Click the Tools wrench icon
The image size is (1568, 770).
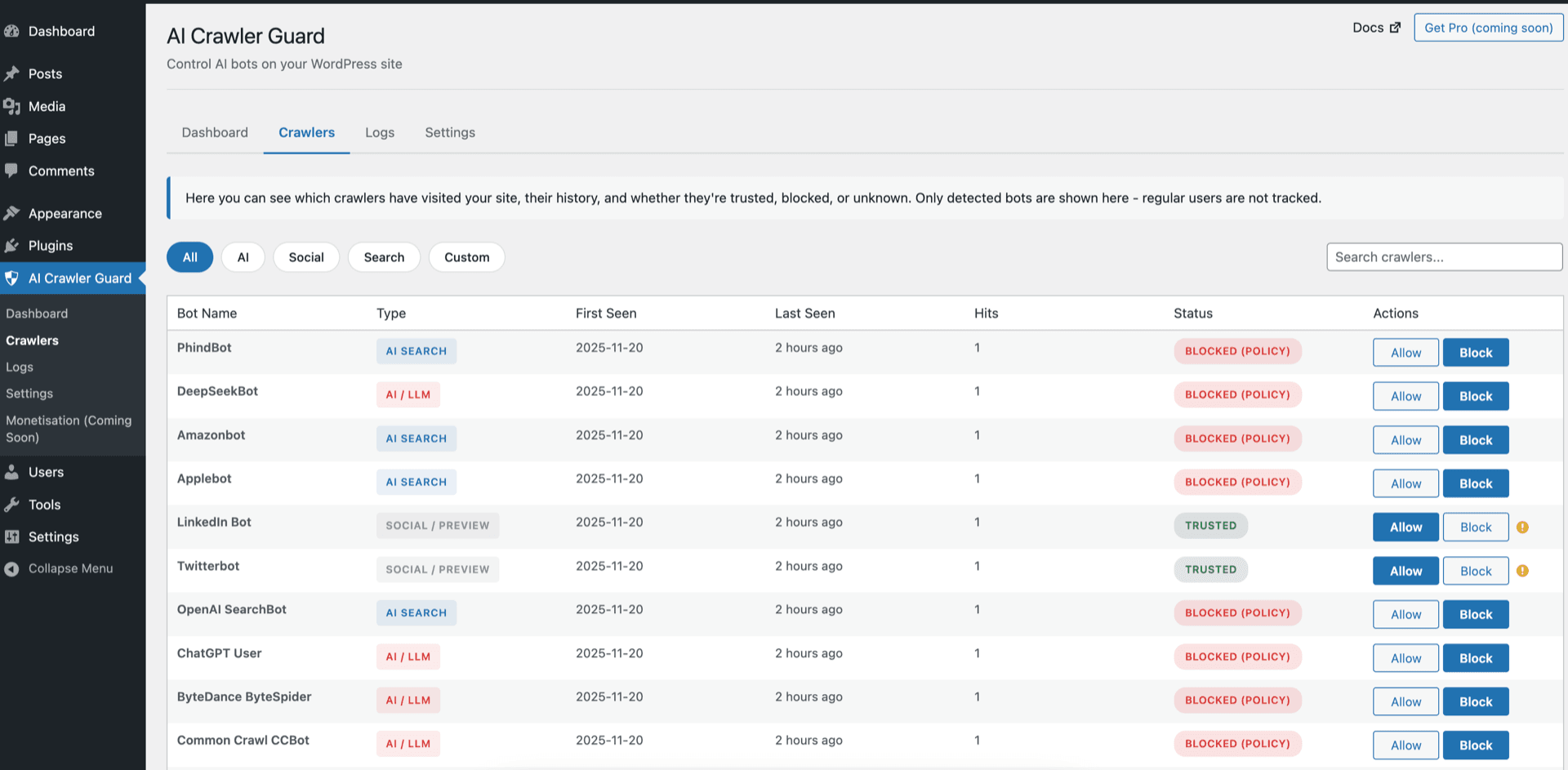(11, 504)
